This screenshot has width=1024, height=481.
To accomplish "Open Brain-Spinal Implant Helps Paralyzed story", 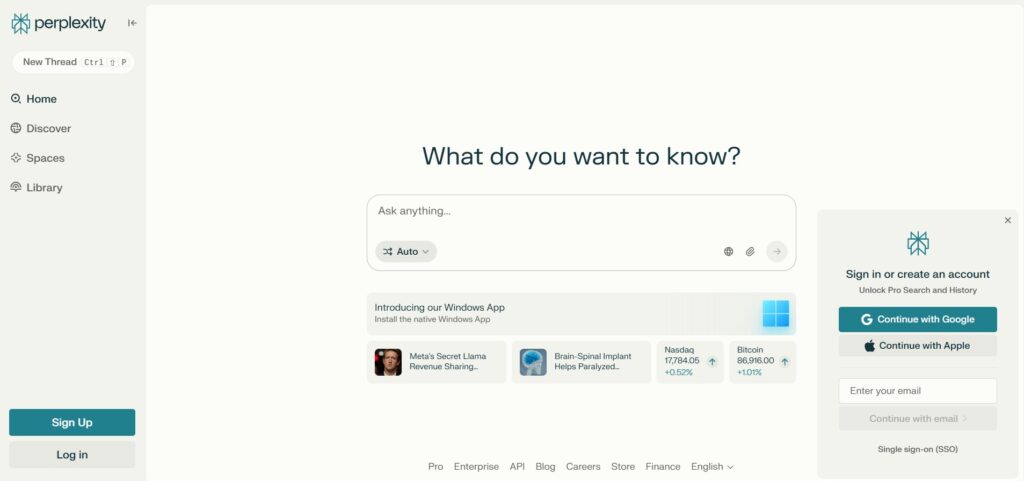I will tap(581, 362).
